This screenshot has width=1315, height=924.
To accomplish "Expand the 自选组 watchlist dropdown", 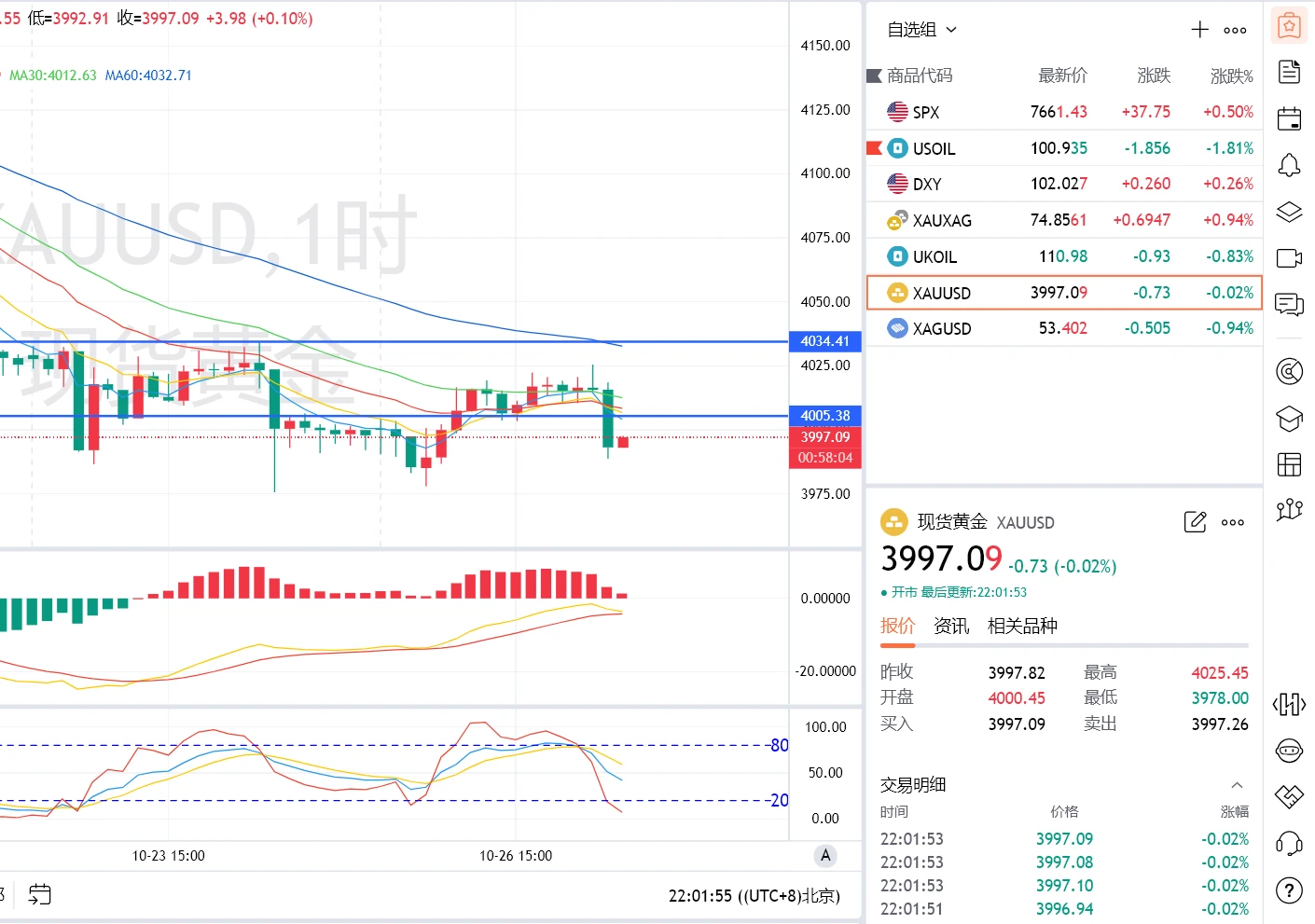I will (x=921, y=30).
